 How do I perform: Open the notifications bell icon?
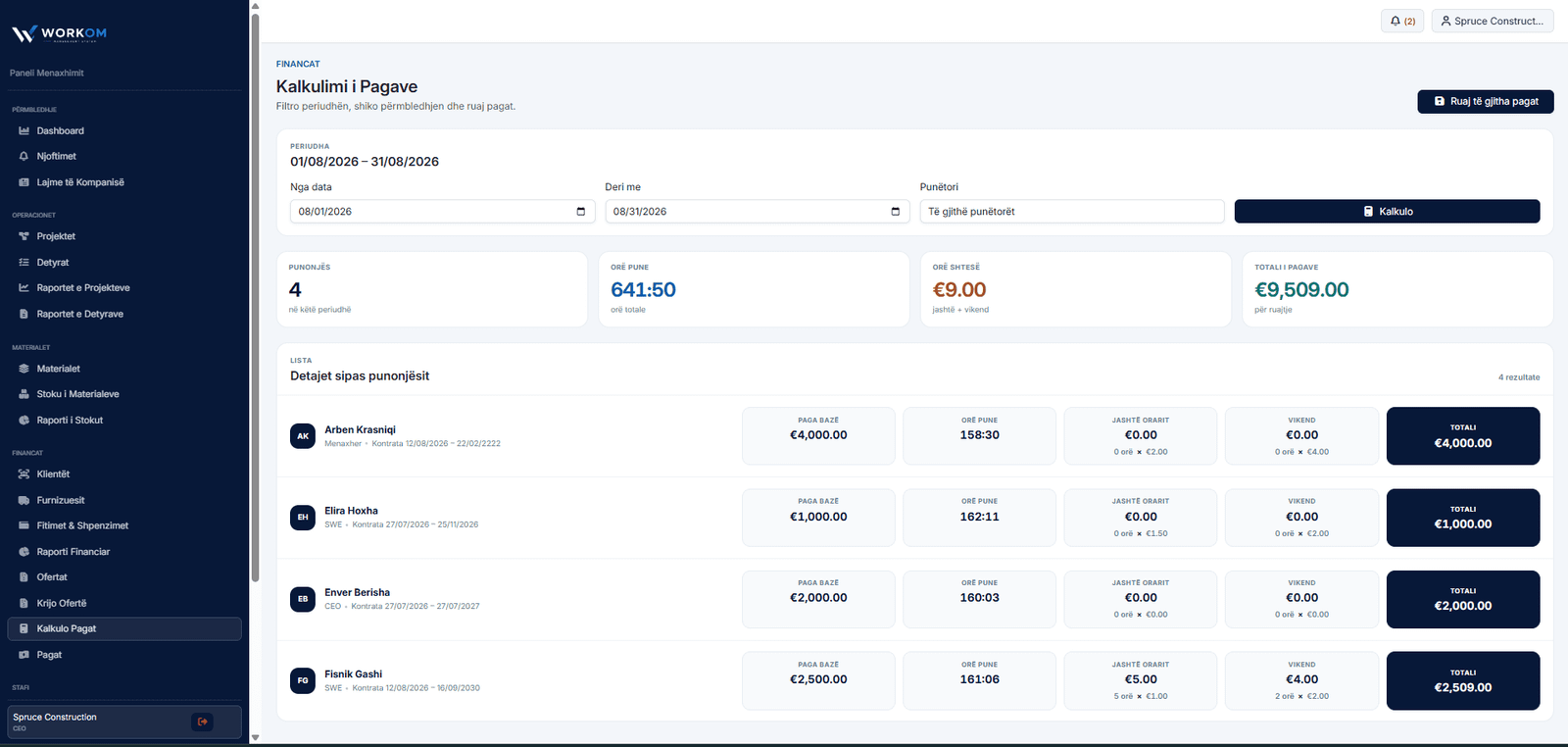(1396, 21)
